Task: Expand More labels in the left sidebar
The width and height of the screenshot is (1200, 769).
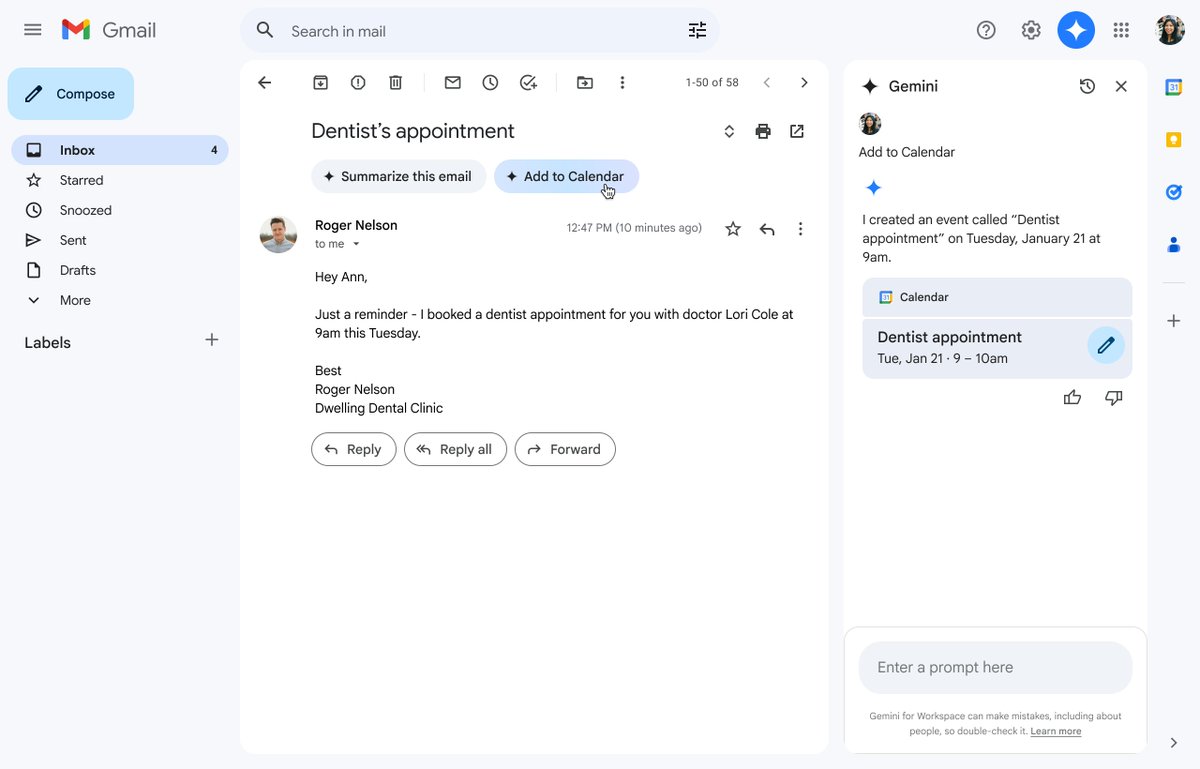Action: point(74,300)
